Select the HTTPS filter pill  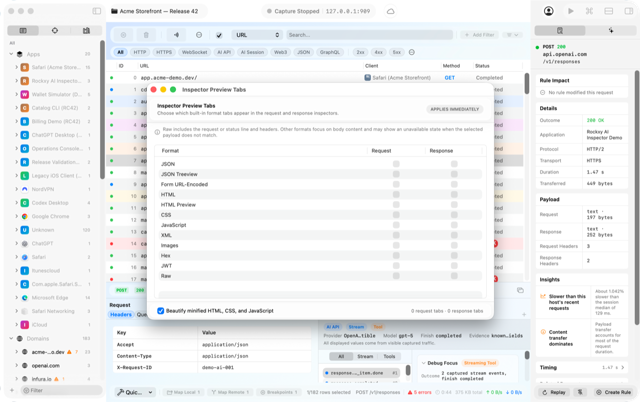point(164,52)
